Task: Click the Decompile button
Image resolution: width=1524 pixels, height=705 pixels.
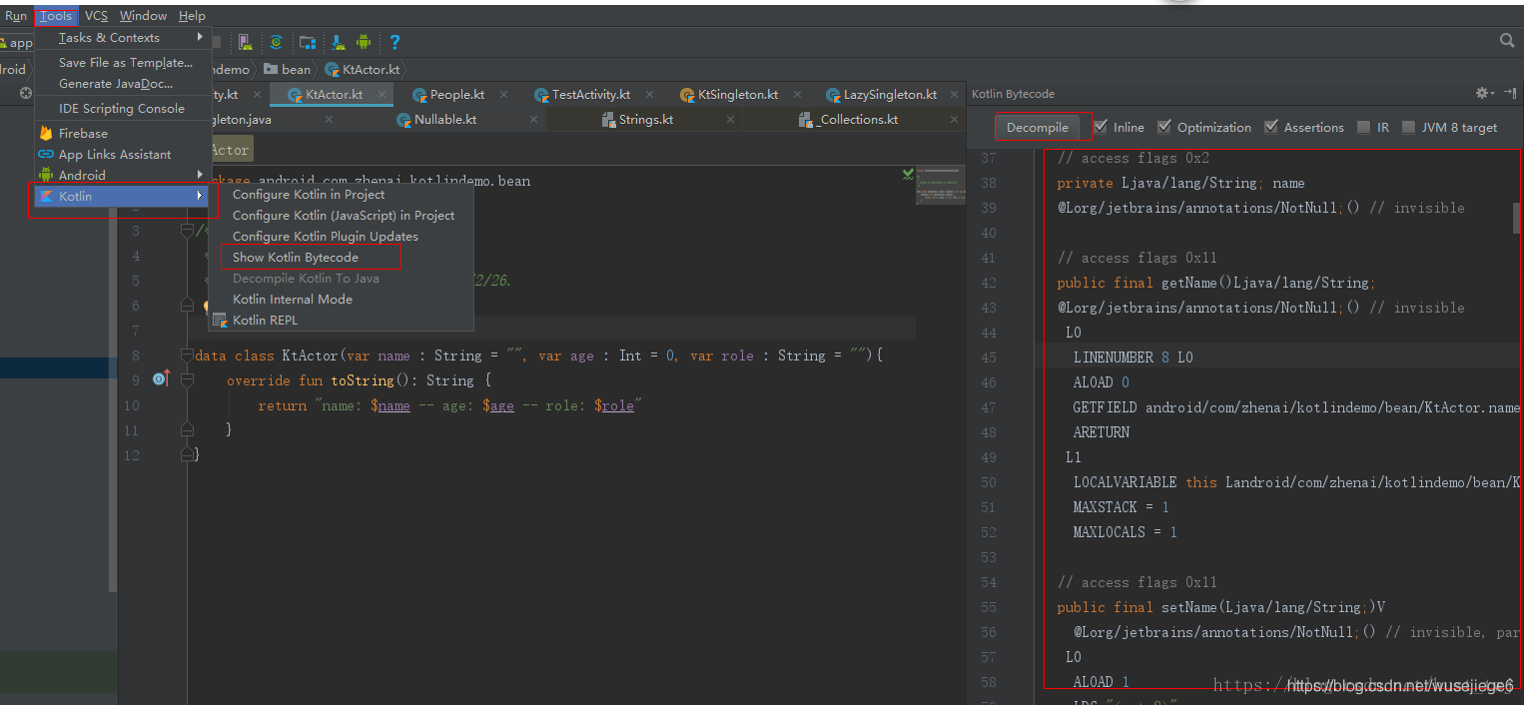Action: (x=1037, y=127)
